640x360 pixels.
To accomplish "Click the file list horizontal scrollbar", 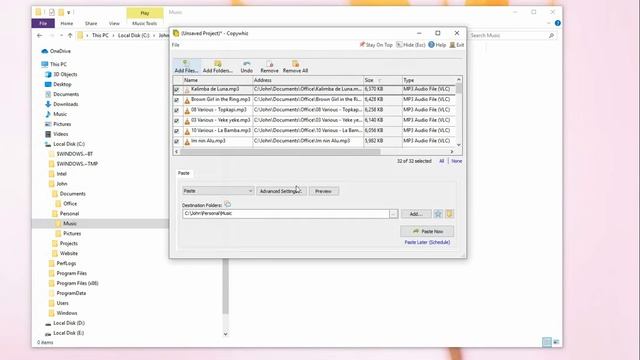I will tap(280, 151).
